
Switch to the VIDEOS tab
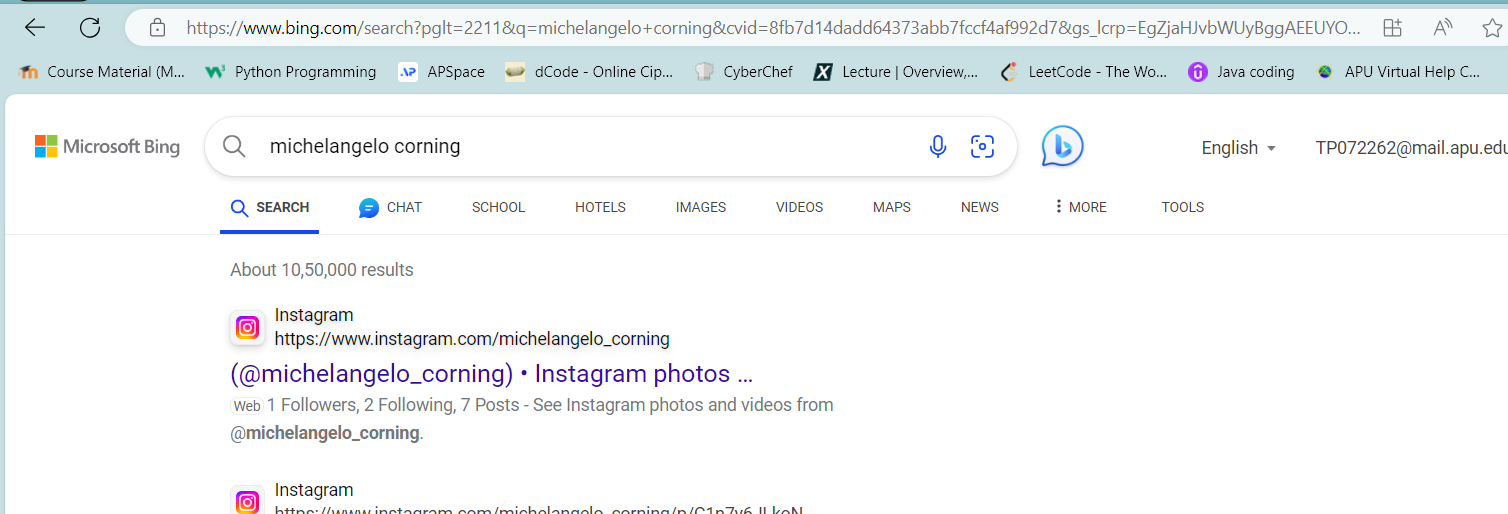(x=799, y=207)
